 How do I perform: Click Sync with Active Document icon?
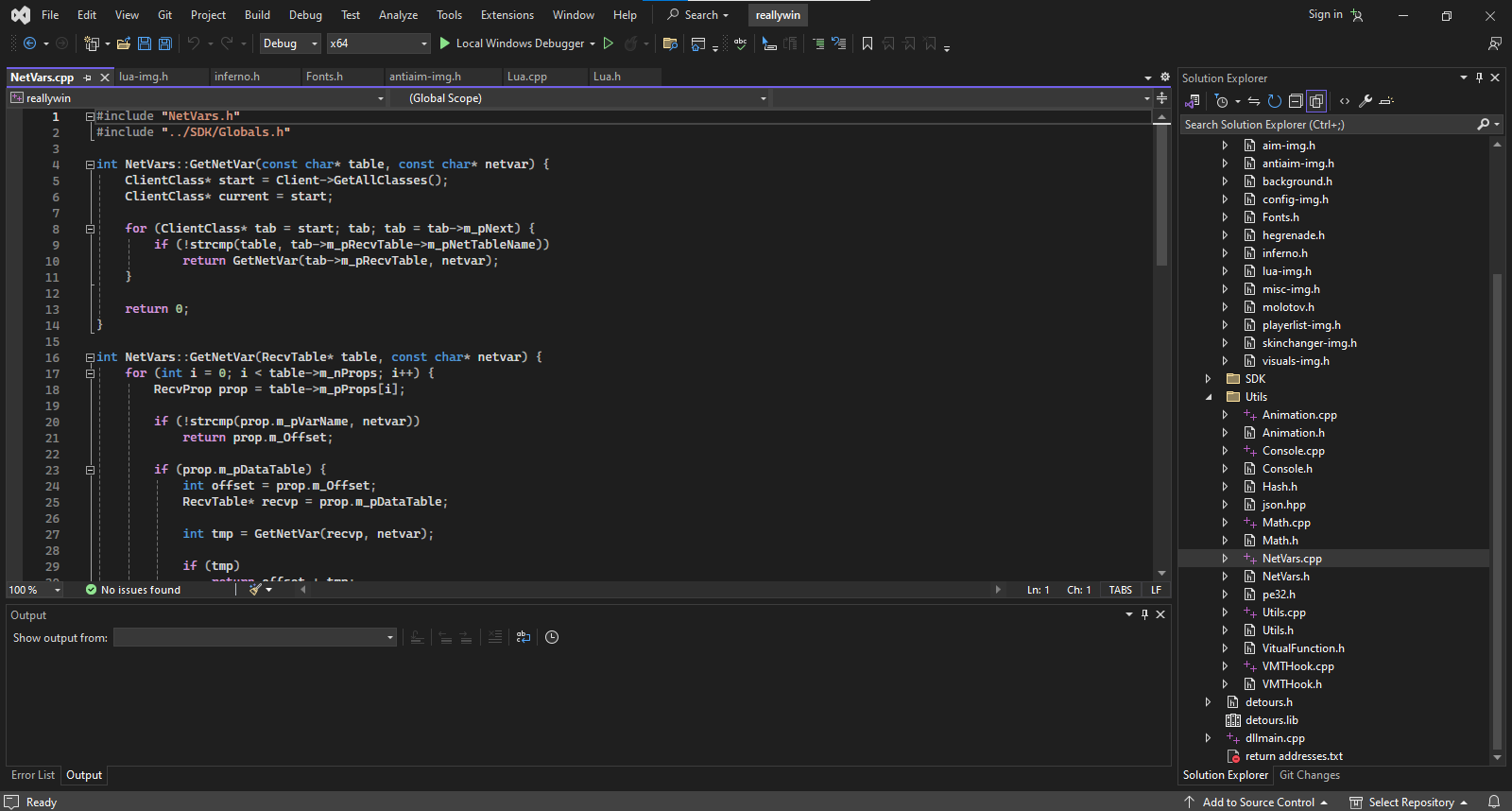click(1254, 101)
